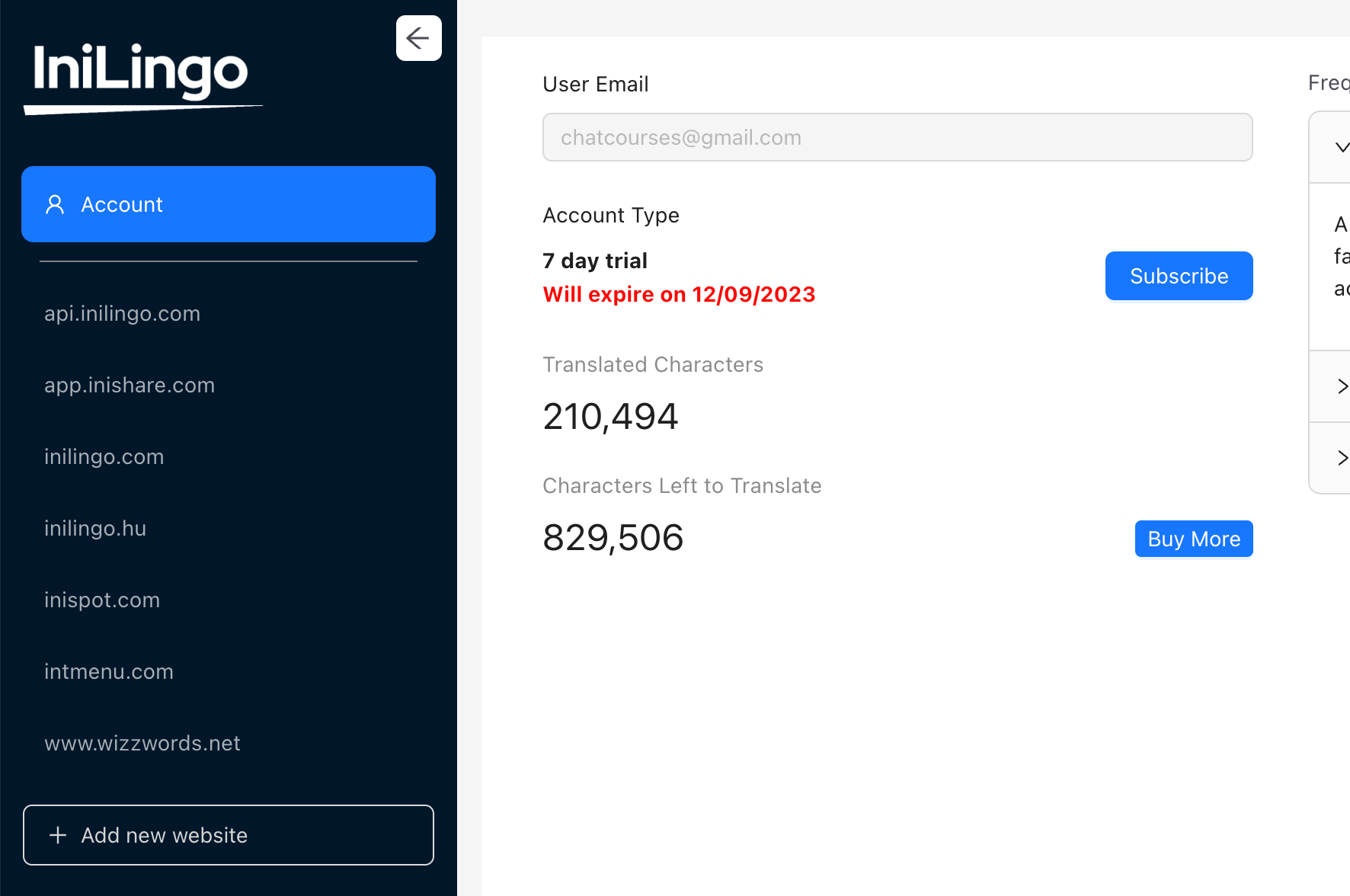Open www.wizzwords.net in the sidebar
The width and height of the screenshot is (1350, 896).
[142, 744]
